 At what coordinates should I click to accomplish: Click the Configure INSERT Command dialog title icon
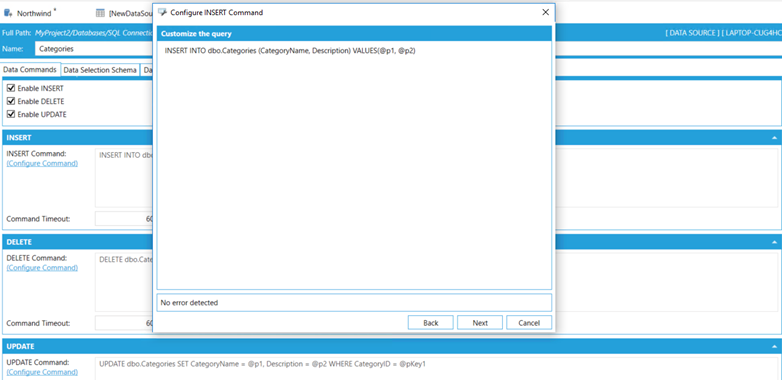coord(162,12)
